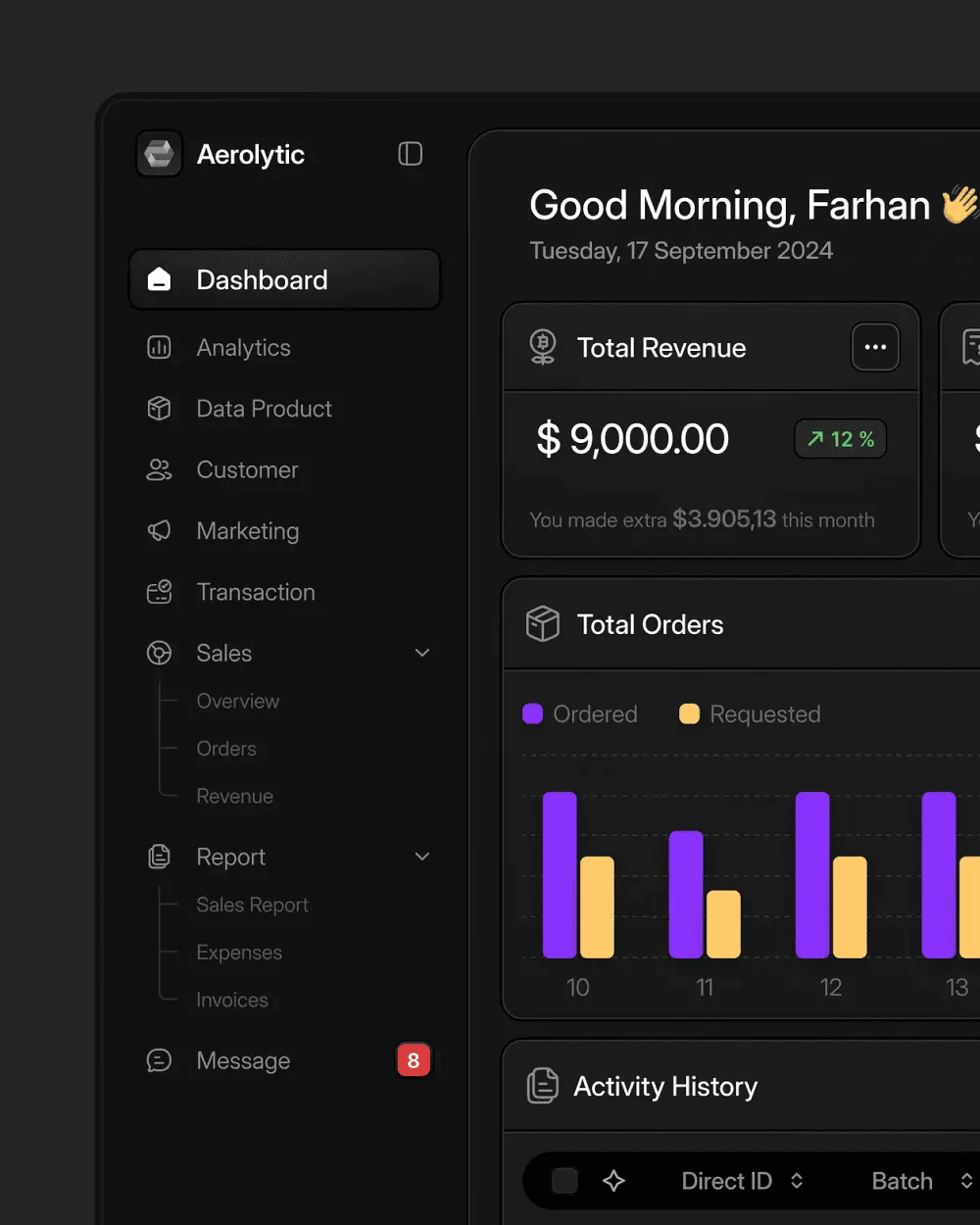Click the Activity History title
Viewport: 980px width, 1225px height.
[x=665, y=1087]
